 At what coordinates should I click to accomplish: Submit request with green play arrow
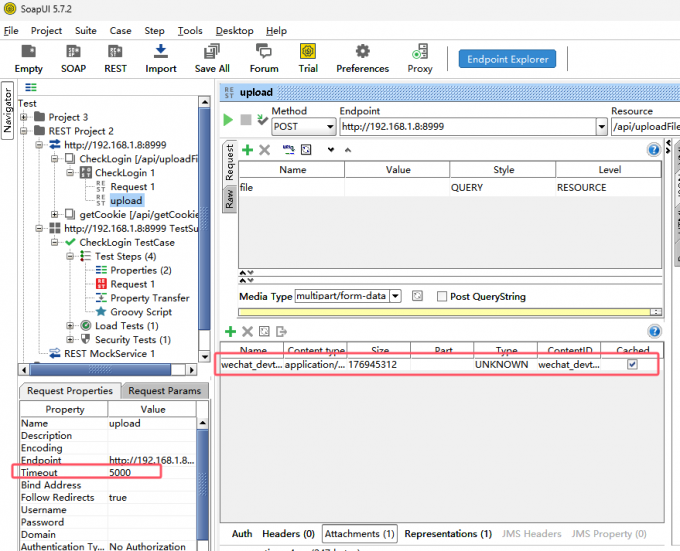[x=228, y=120]
